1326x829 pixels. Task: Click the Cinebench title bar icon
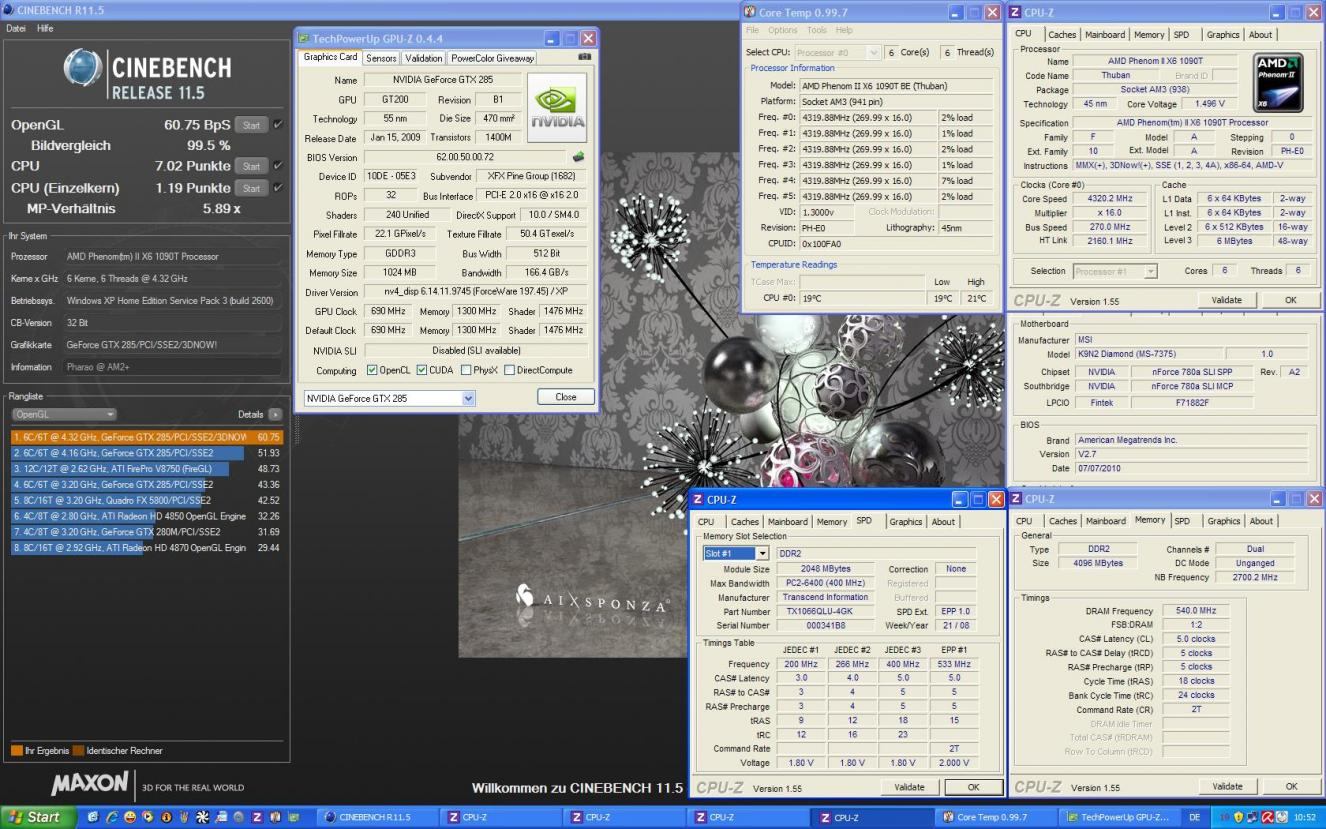(x=9, y=10)
